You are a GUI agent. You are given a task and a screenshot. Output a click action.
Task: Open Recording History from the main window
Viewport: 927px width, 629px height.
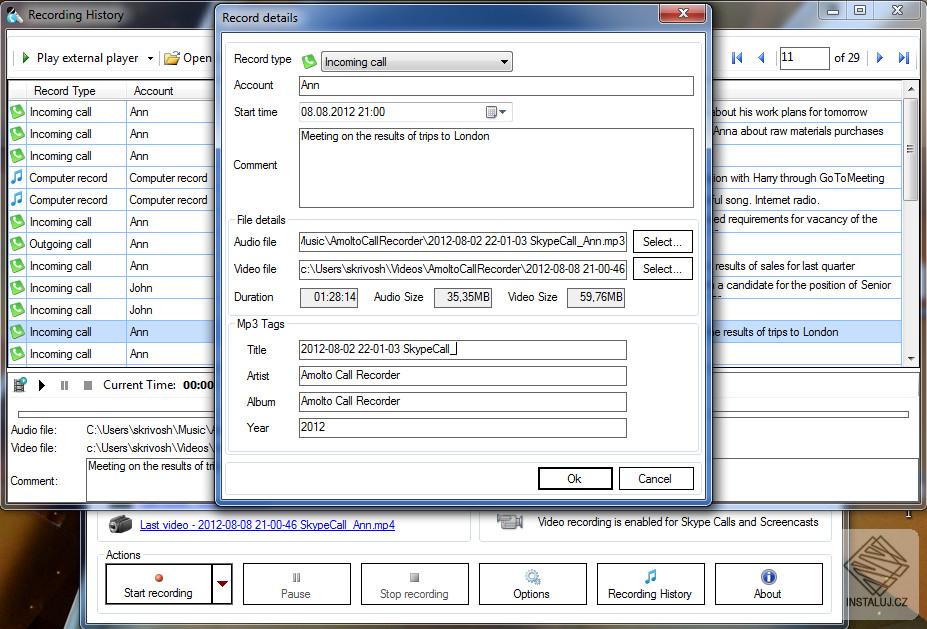(650, 584)
